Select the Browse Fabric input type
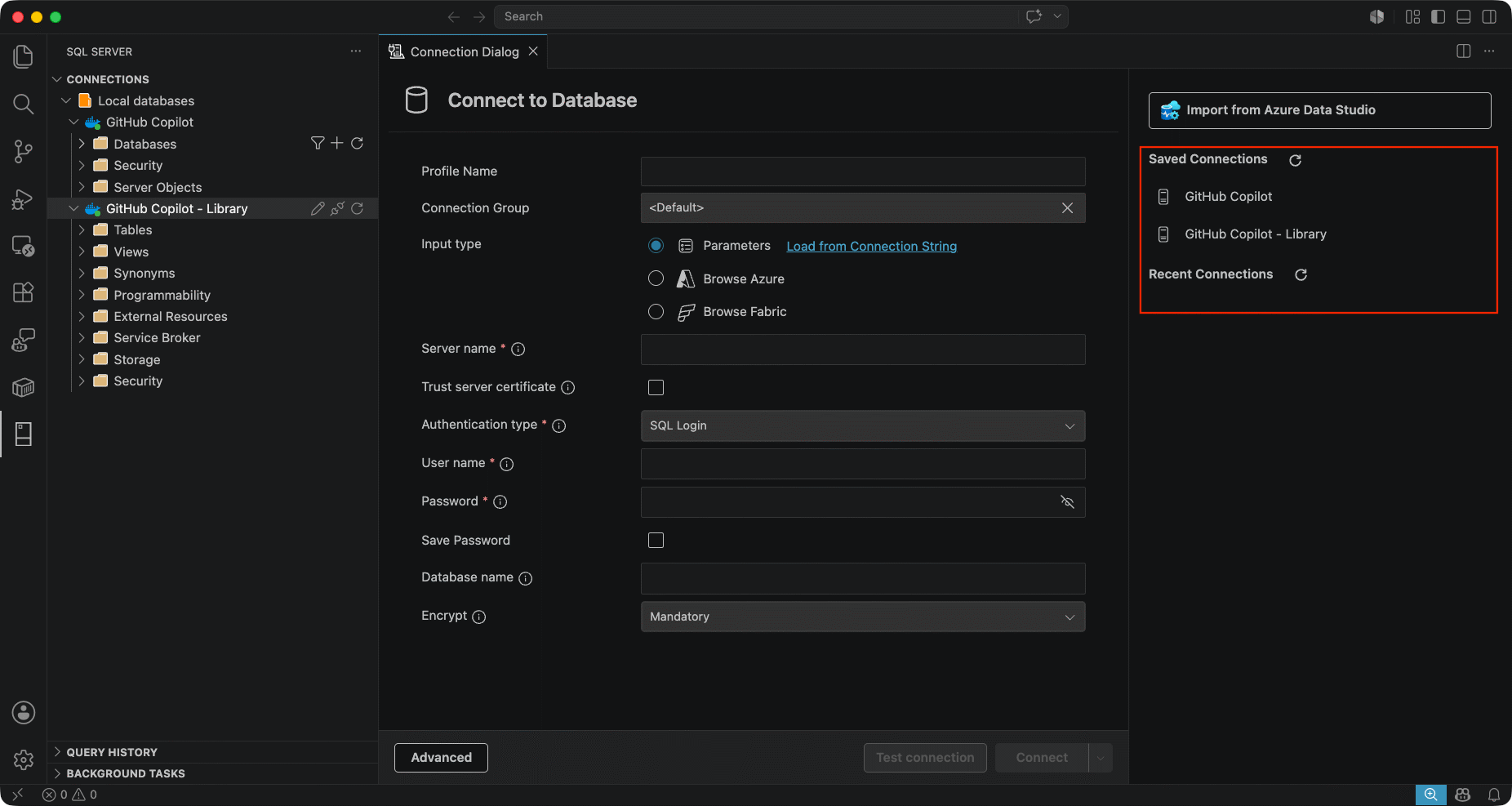 [x=656, y=311]
